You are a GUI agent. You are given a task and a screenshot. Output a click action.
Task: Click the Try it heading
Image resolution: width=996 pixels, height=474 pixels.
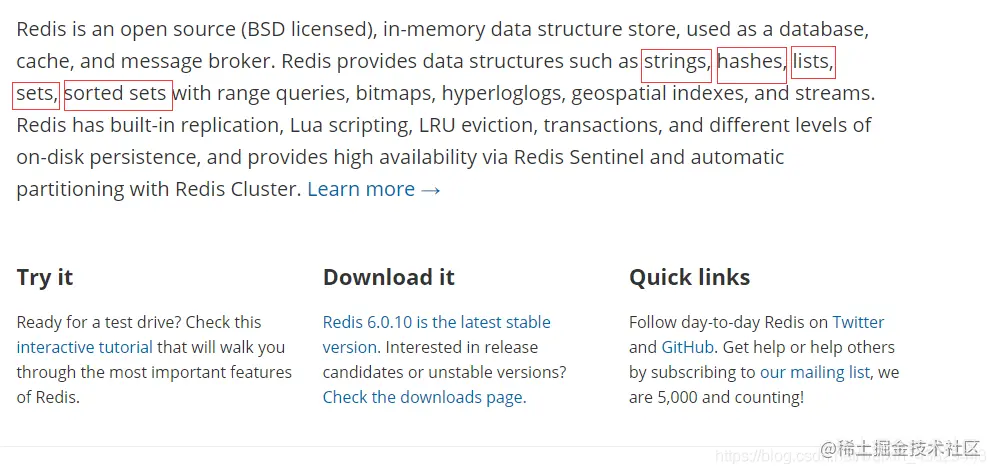click(44, 277)
